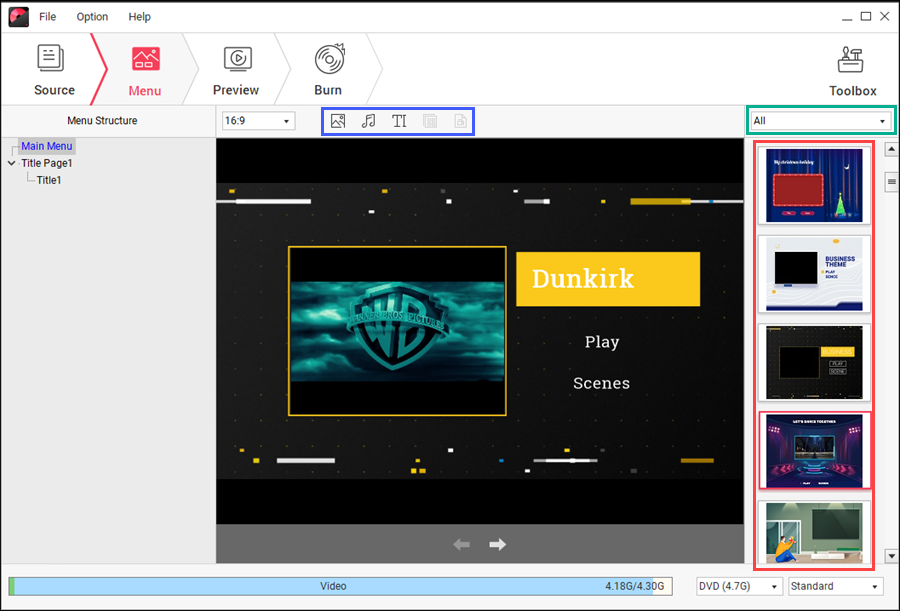Open the Toolbox
Viewport: 900px width, 611px height.
coord(852,71)
